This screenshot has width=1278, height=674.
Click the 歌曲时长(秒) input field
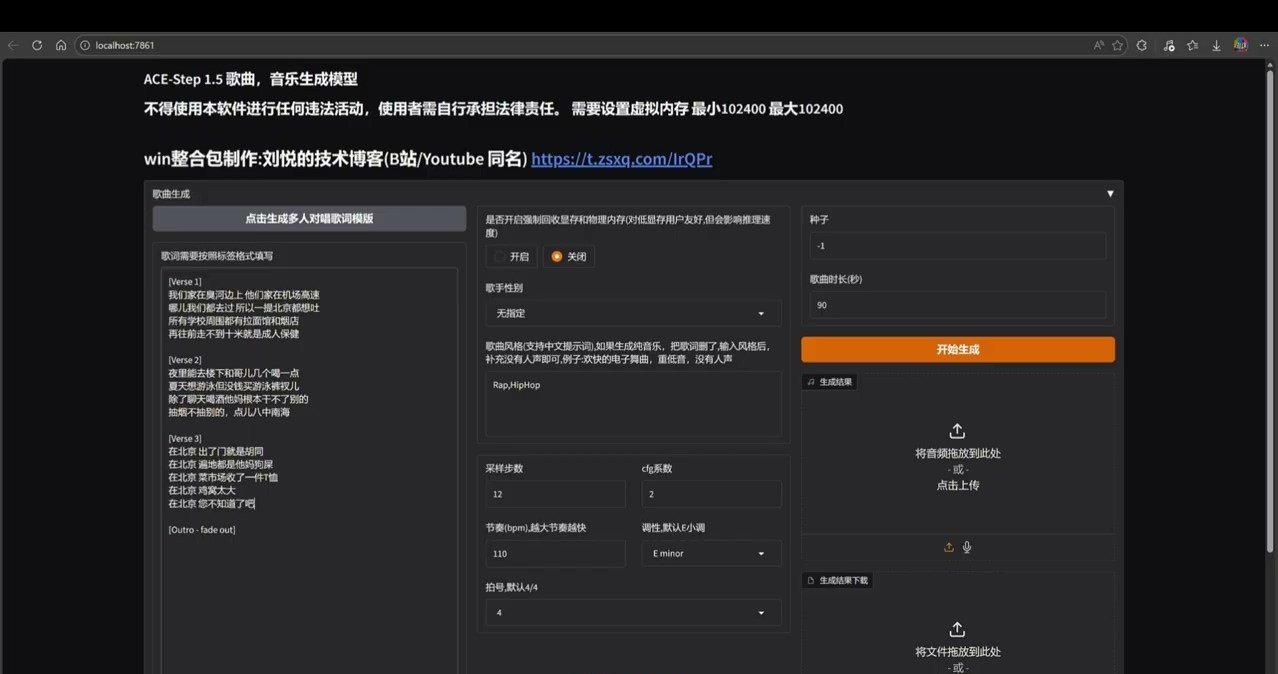click(957, 305)
